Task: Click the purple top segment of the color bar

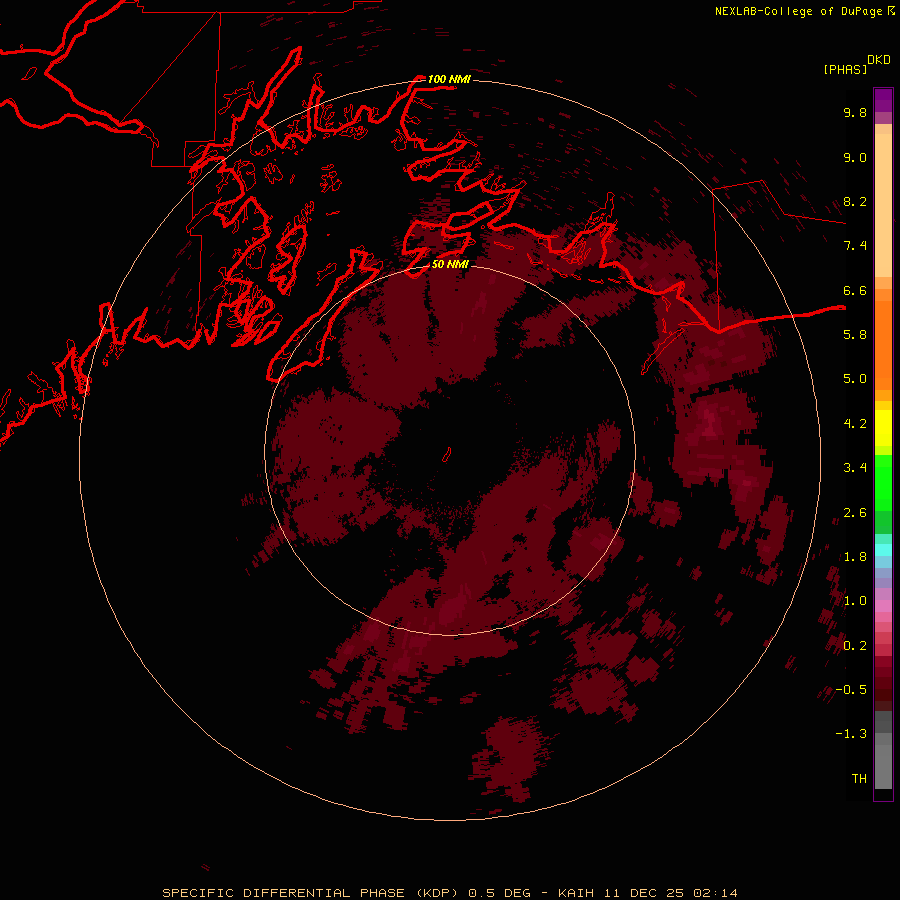Action: (x=883, y=100)
